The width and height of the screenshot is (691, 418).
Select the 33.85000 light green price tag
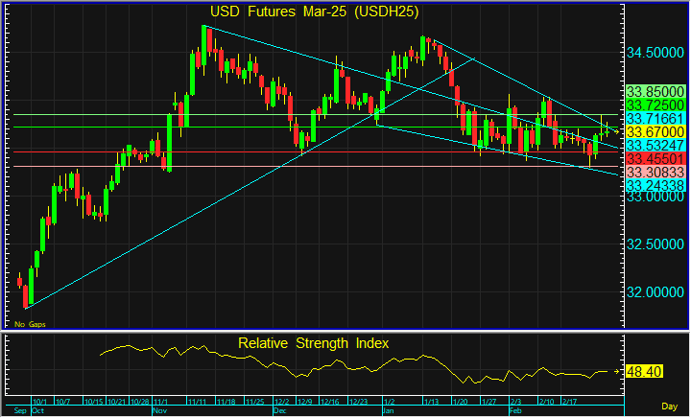655,91
